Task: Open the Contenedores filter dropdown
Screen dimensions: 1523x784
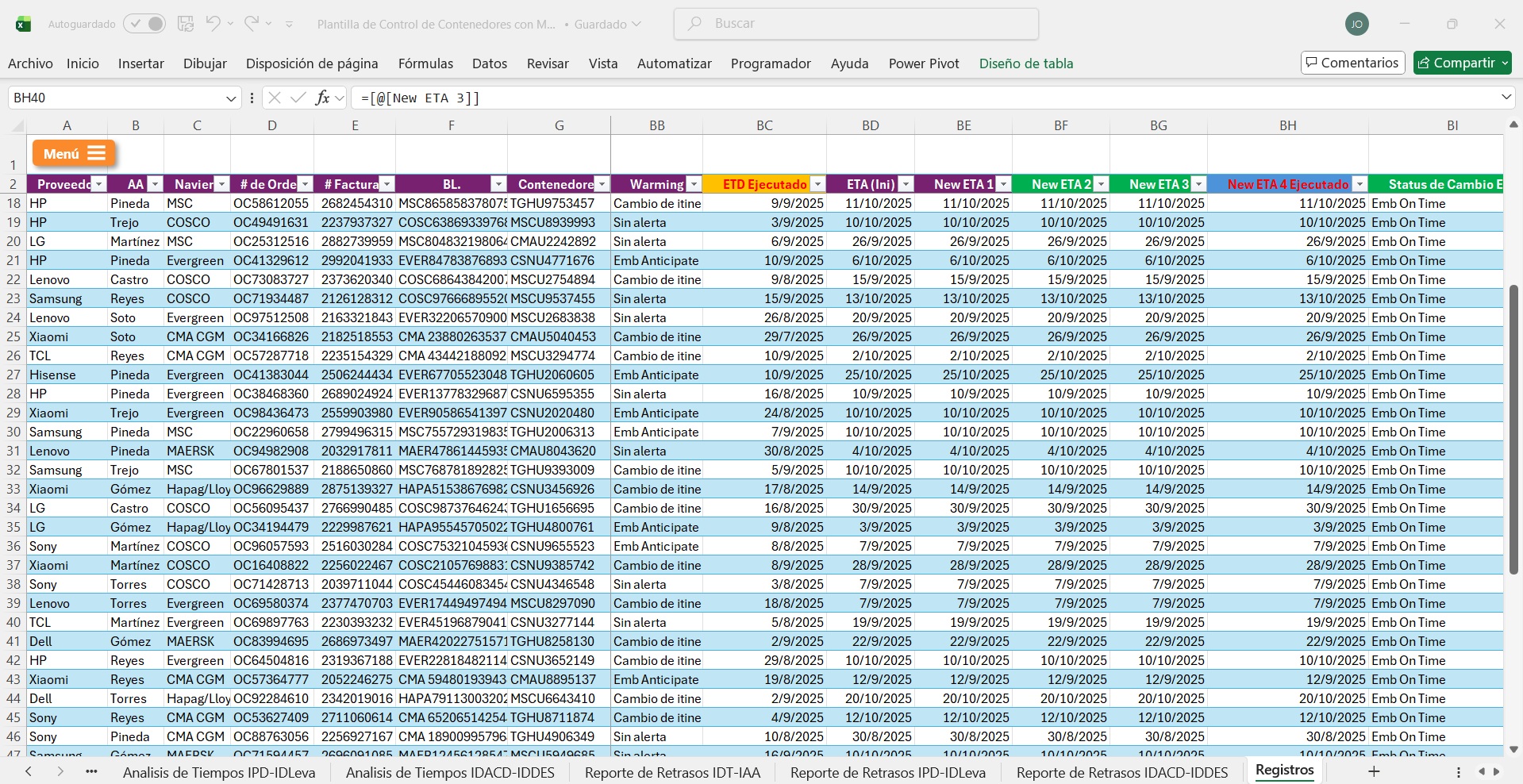Action: pyautogui.click(x=602, y=184)
